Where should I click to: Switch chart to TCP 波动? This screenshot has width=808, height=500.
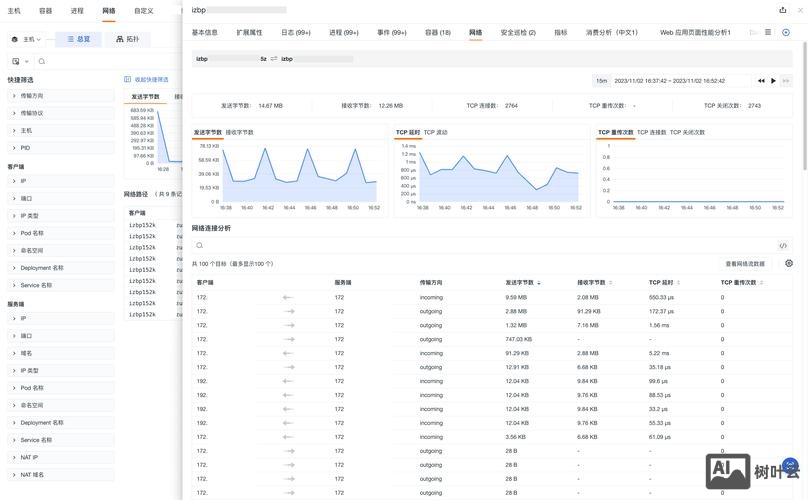[435, 132]
